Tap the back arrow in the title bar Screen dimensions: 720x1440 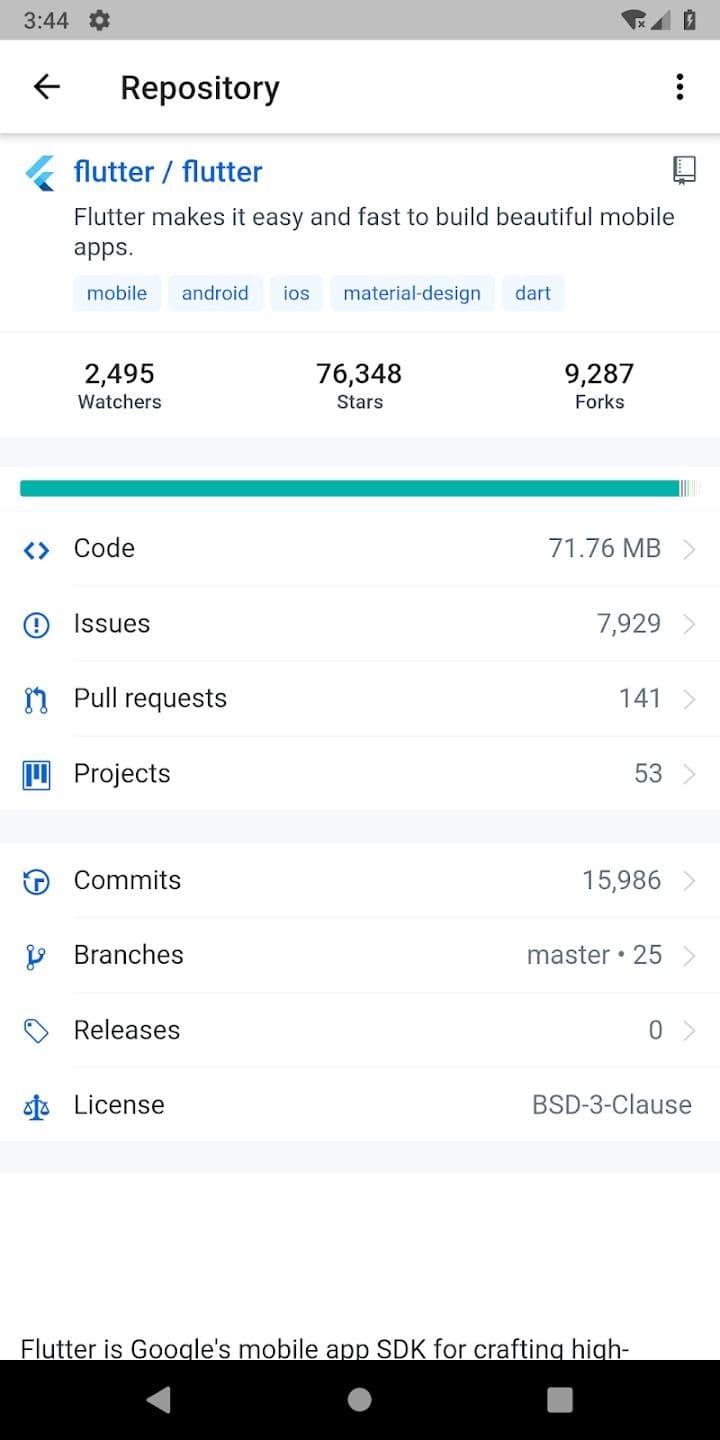(x=46, y=87)
